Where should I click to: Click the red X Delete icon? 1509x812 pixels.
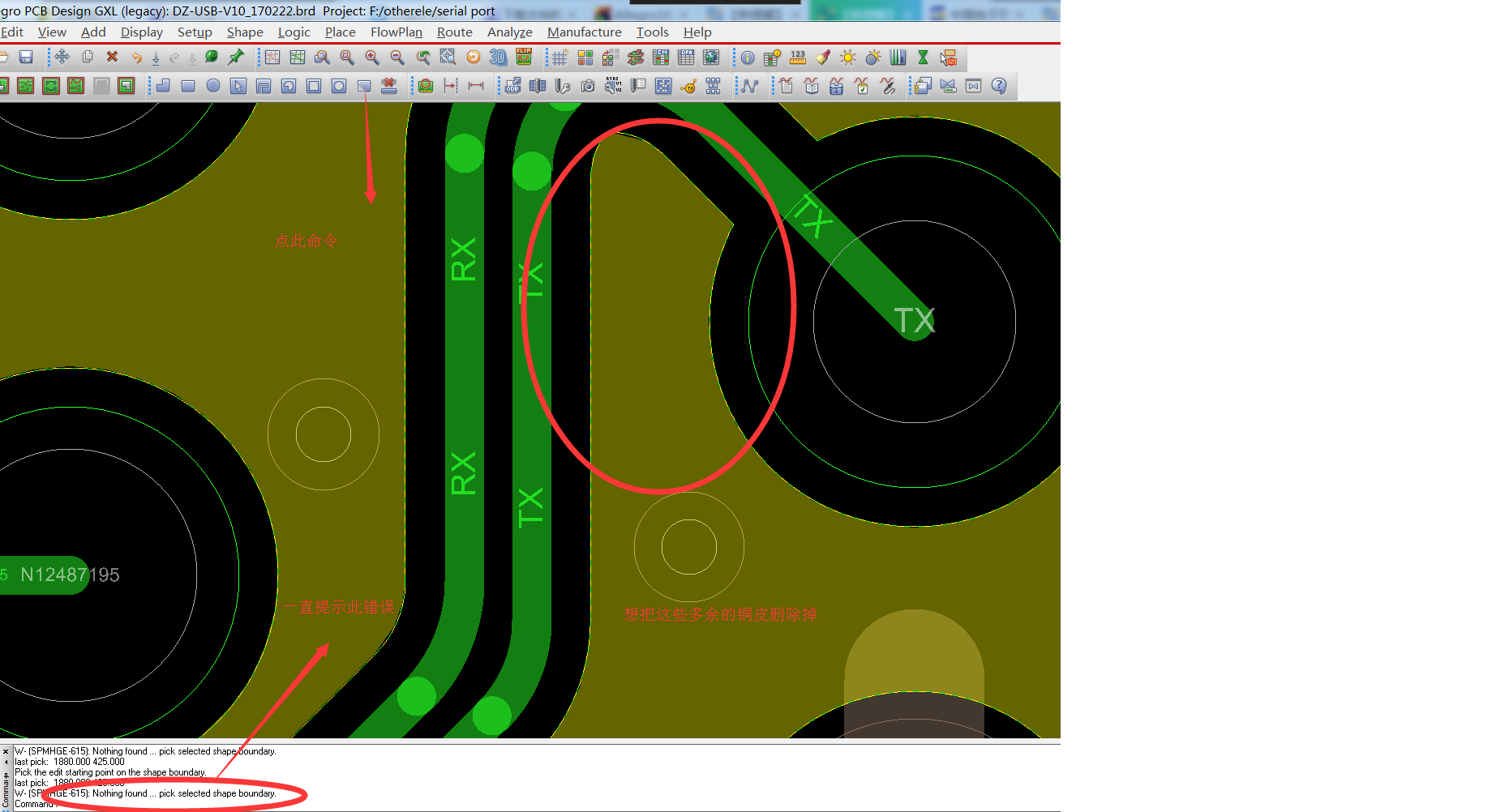tap(113, 57)
